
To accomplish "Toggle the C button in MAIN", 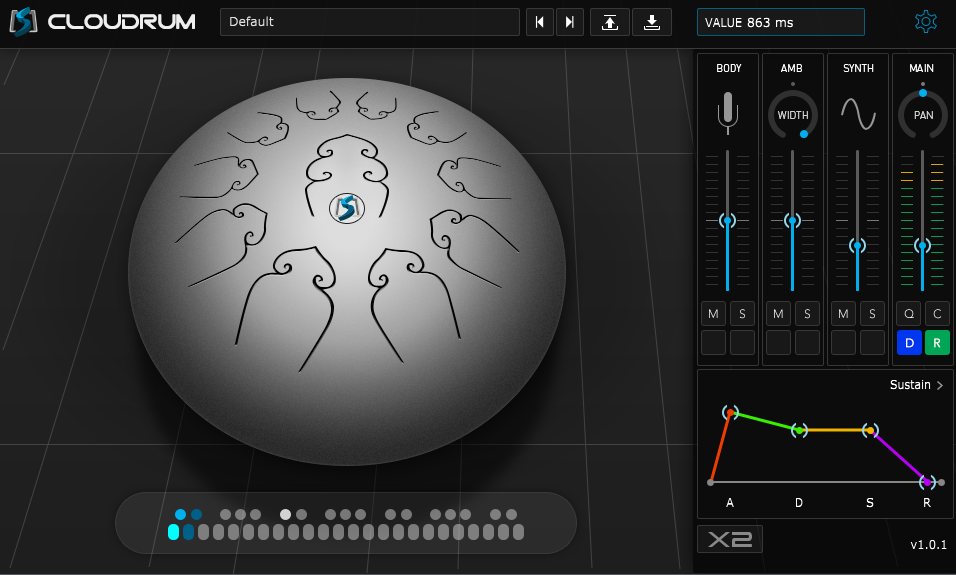I will pos(937,313).
